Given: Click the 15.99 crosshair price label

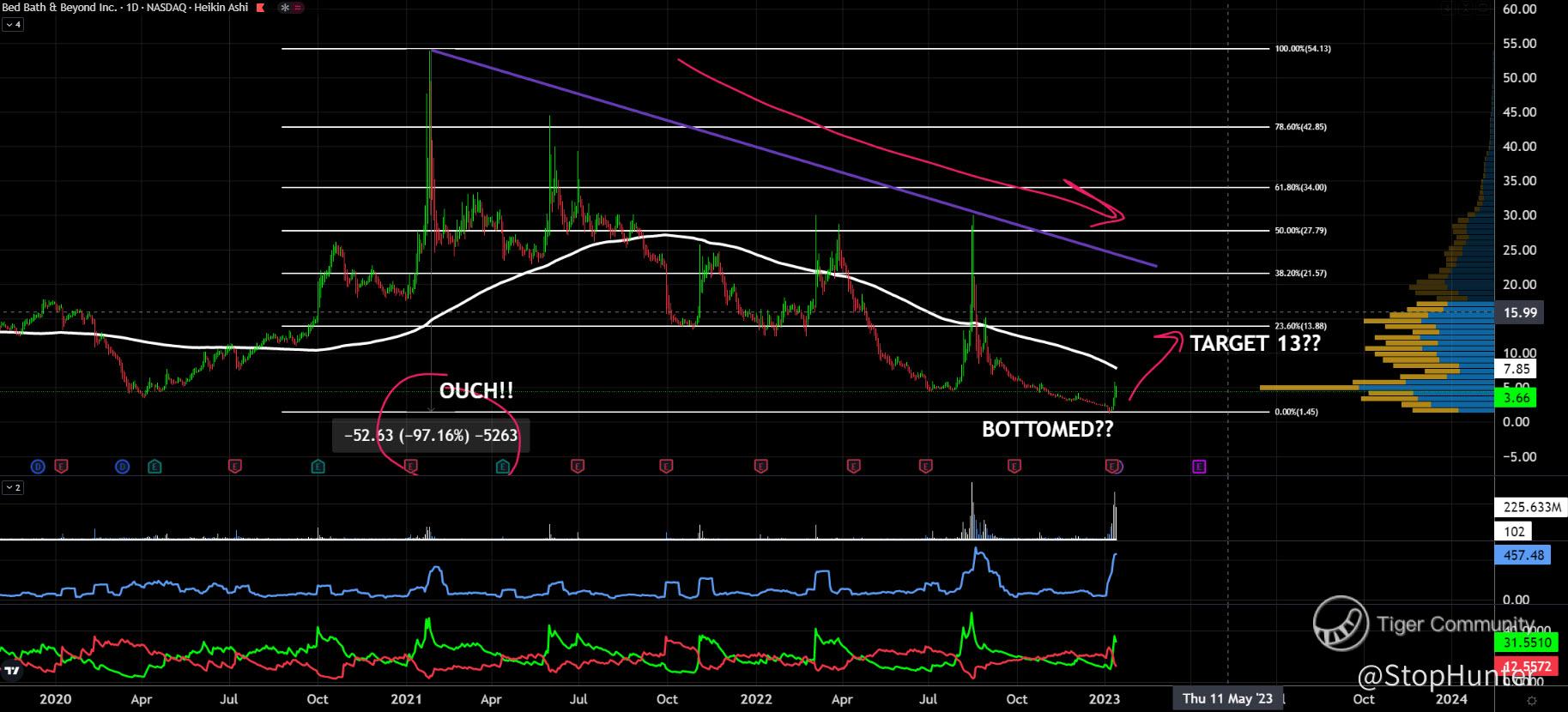Looking at the screenshot, I should [x=1520, y=313].
